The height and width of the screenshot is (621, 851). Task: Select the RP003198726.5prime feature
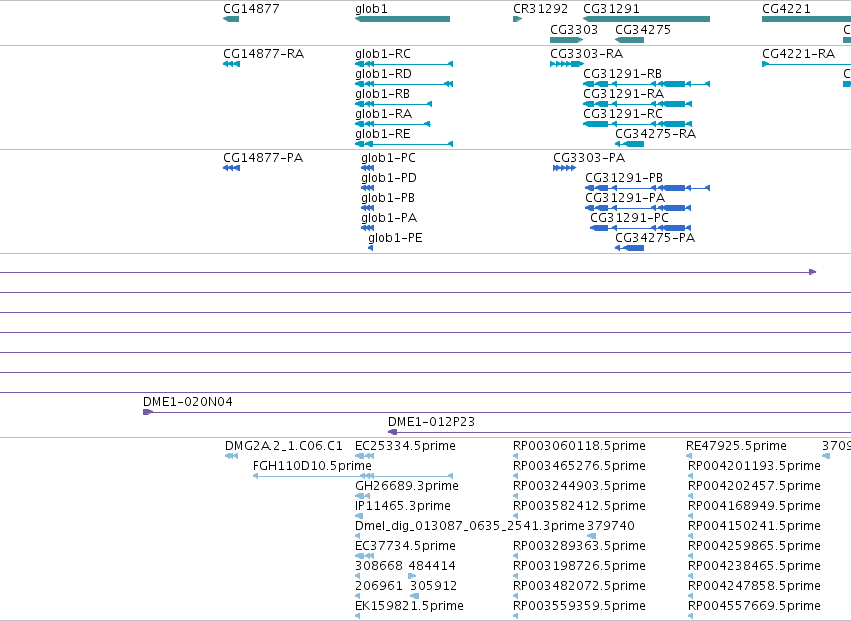pyautogui.click(x=516, y=575)
